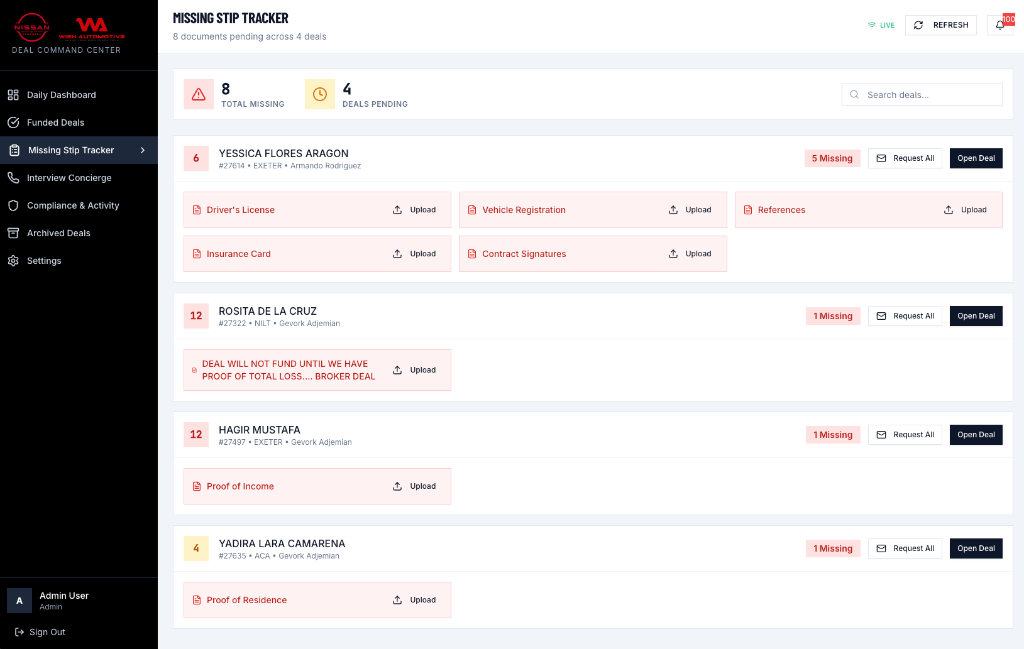Click the Compliance & Activity shield icon
This screenshot has width=1024, height=649.
[x=13, y=206]
